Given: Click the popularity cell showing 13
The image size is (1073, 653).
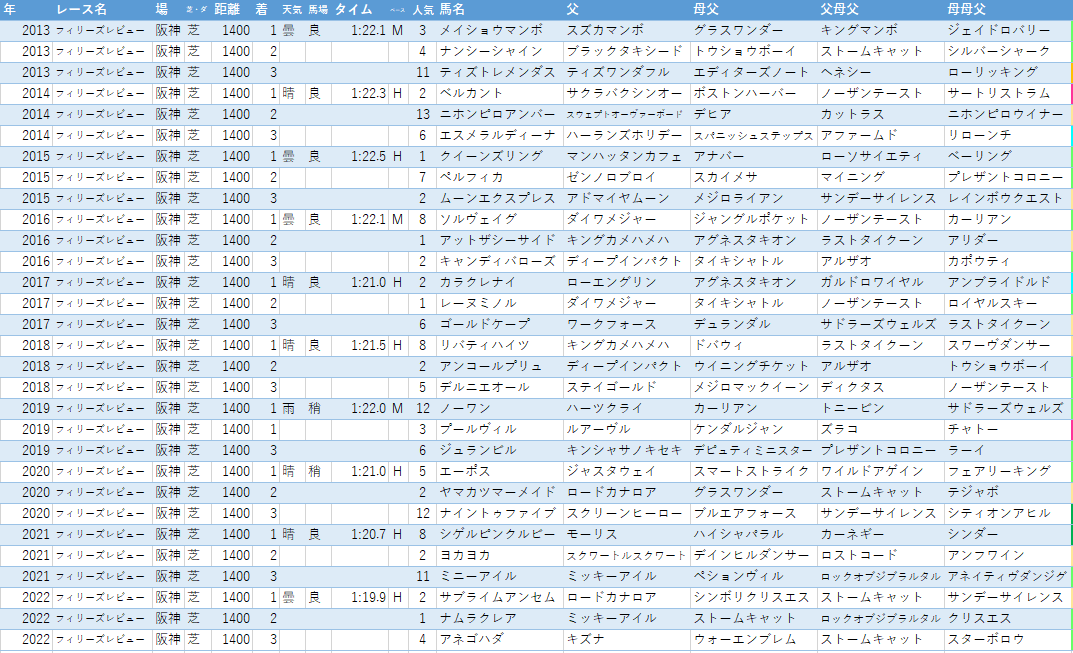Looking at the screenshot, I should [423, 114].
